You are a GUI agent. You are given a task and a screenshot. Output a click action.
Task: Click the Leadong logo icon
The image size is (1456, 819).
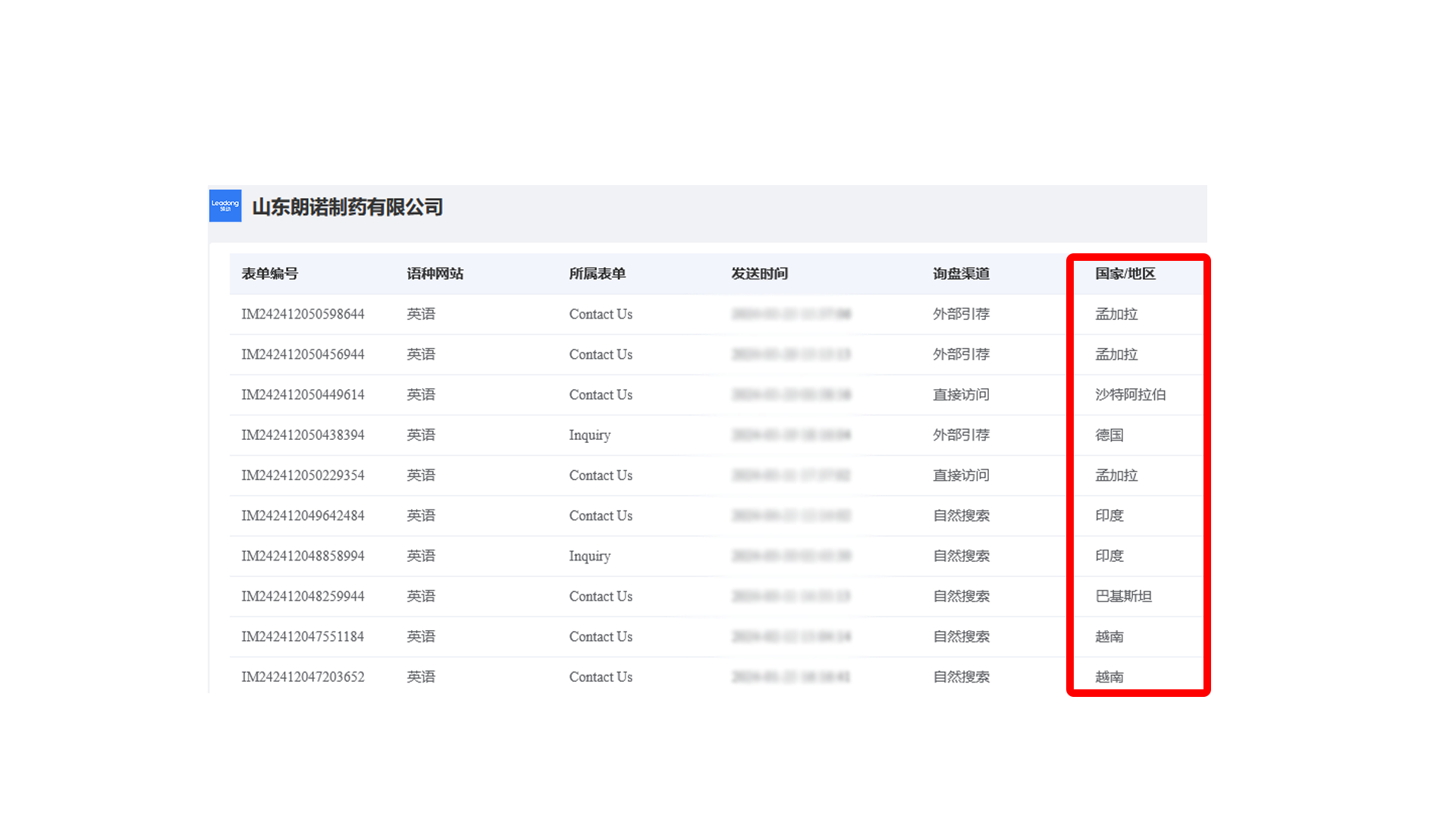click(224, 206)
